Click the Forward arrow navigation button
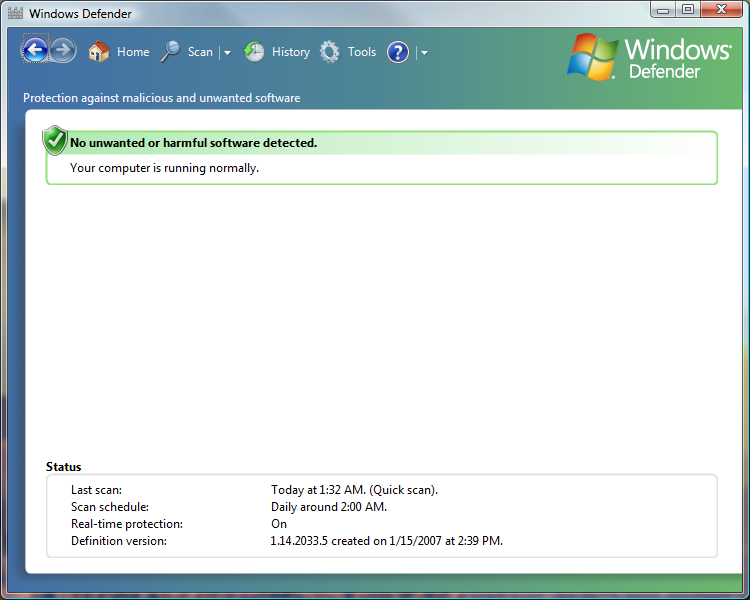This screenshot has width=750, height=600. click(64, 51)
